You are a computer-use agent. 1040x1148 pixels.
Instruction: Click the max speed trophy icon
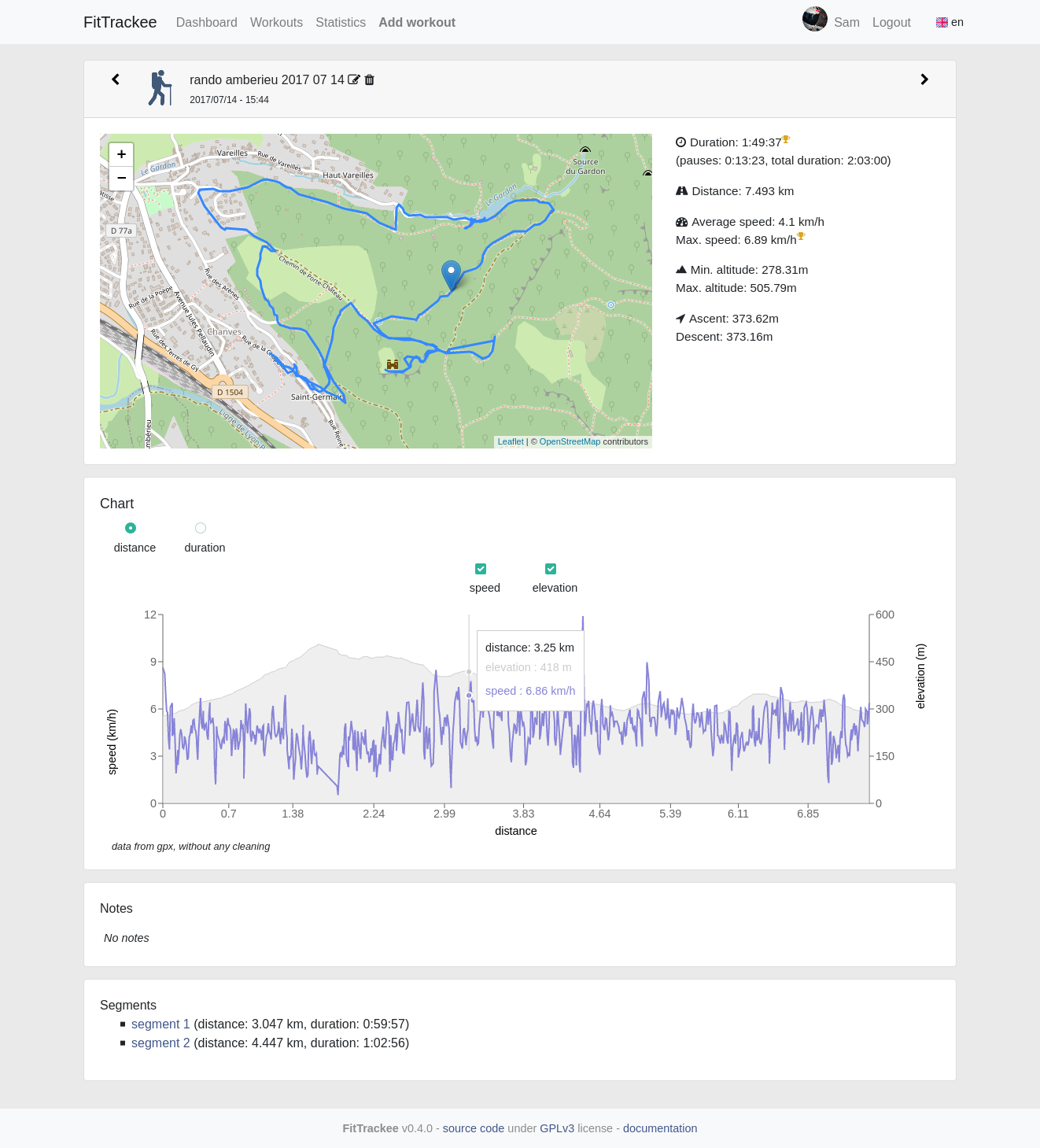pos(801,237)
